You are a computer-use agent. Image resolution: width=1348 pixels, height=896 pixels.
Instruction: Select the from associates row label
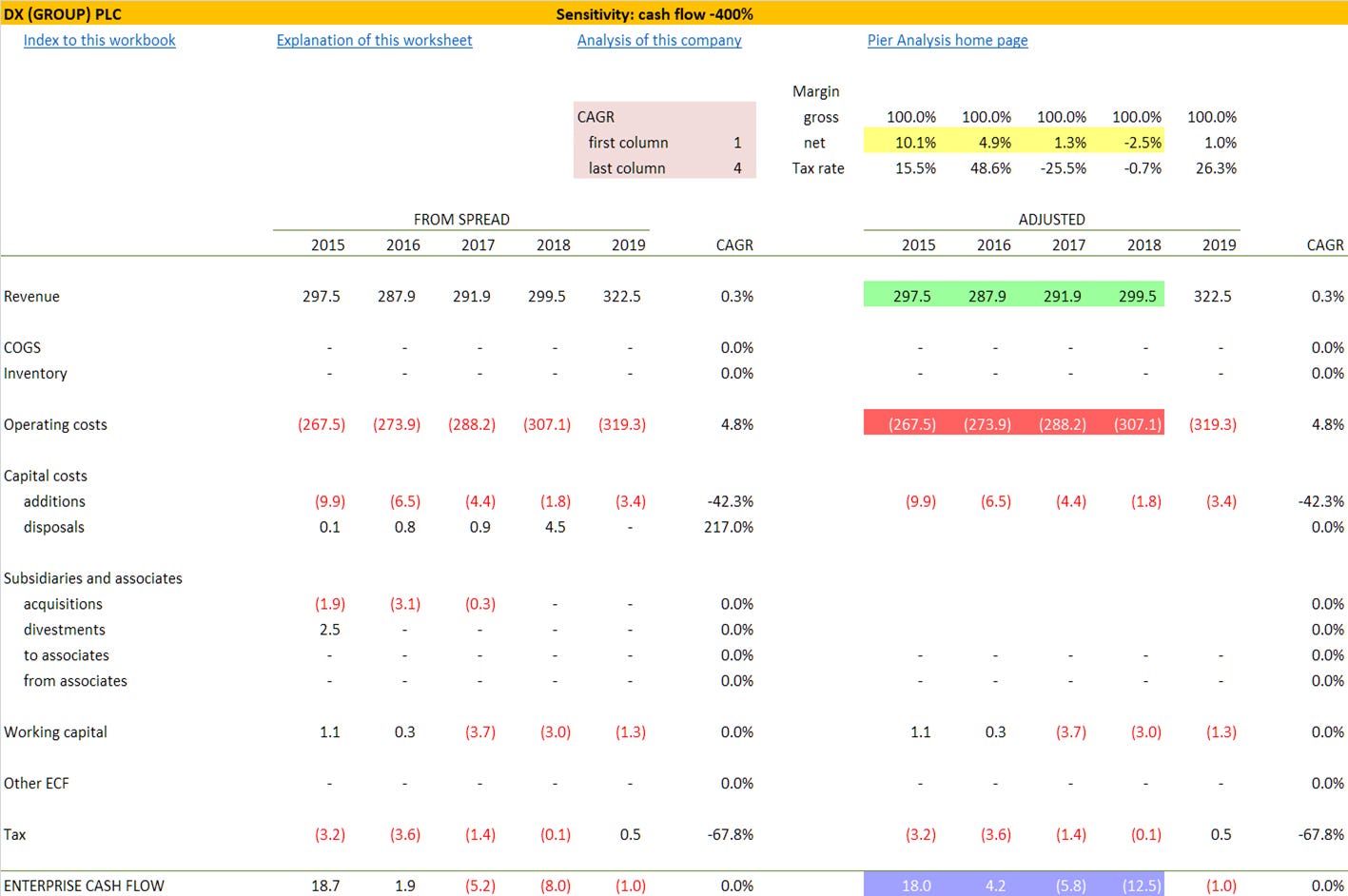click(x=75, y=681)
